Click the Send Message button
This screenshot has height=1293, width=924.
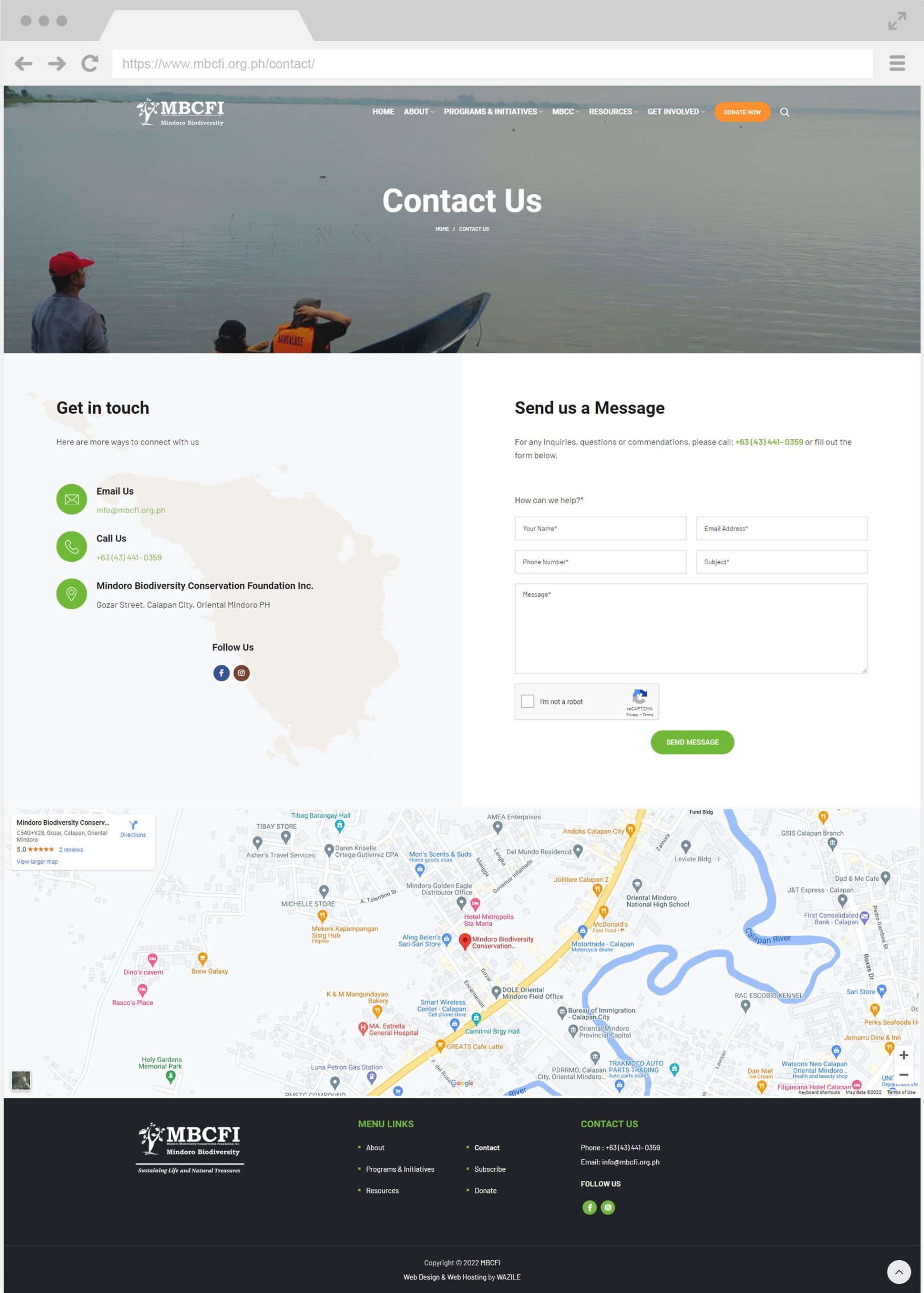[692, 742]
